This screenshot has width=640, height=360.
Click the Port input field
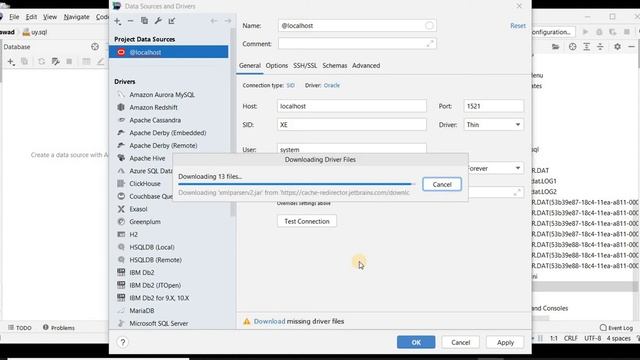(x=493, y=106)
